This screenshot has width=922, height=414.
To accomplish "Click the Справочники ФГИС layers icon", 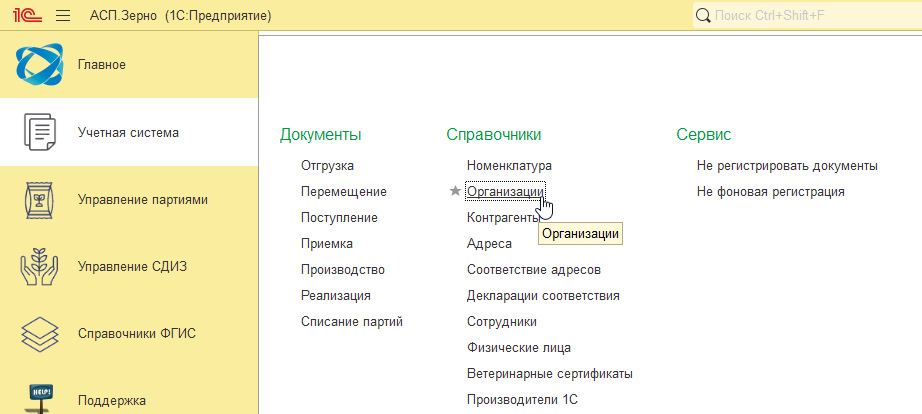I will 39,333.
